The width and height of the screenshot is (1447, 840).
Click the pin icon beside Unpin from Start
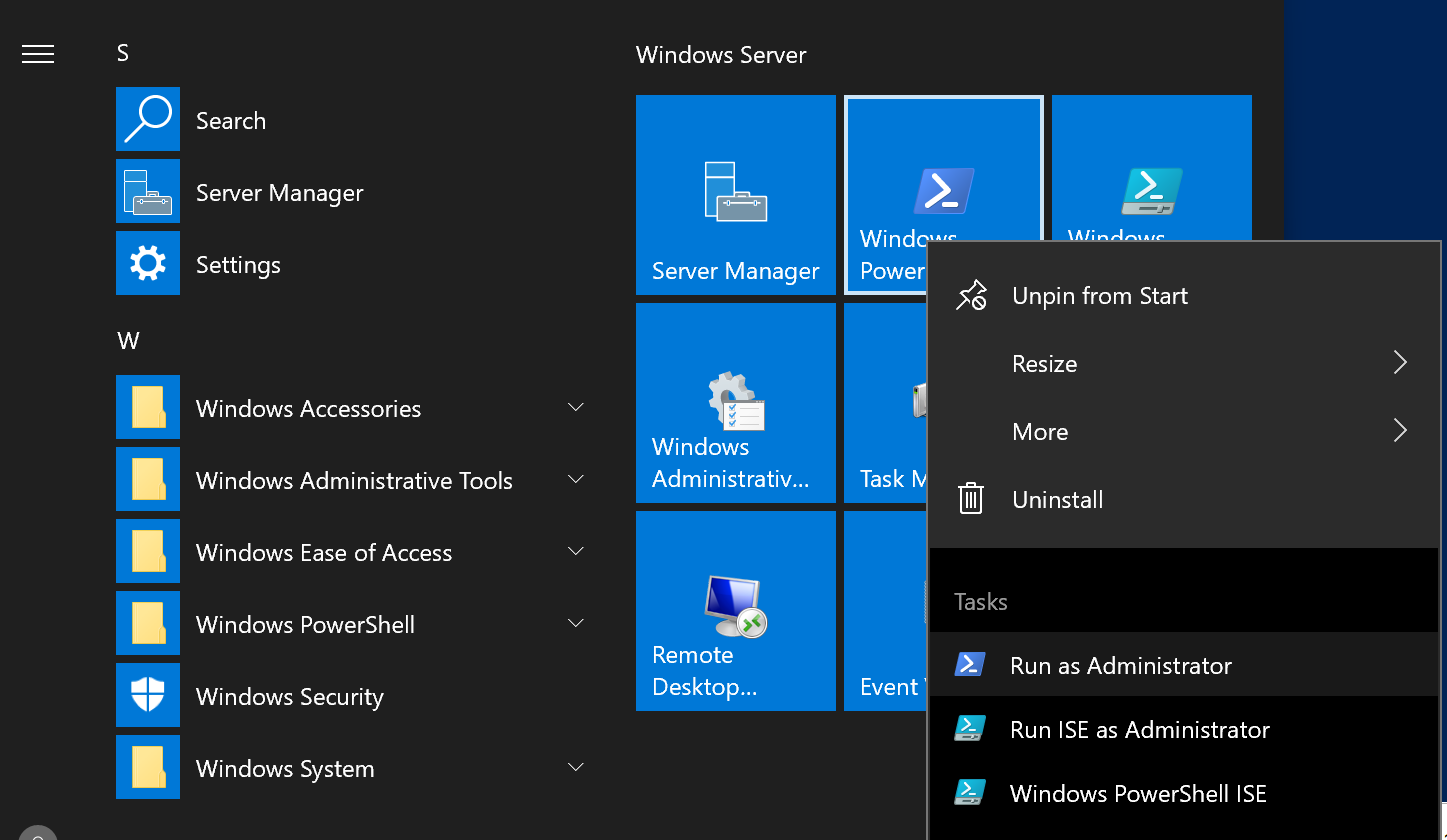(971, 294)
